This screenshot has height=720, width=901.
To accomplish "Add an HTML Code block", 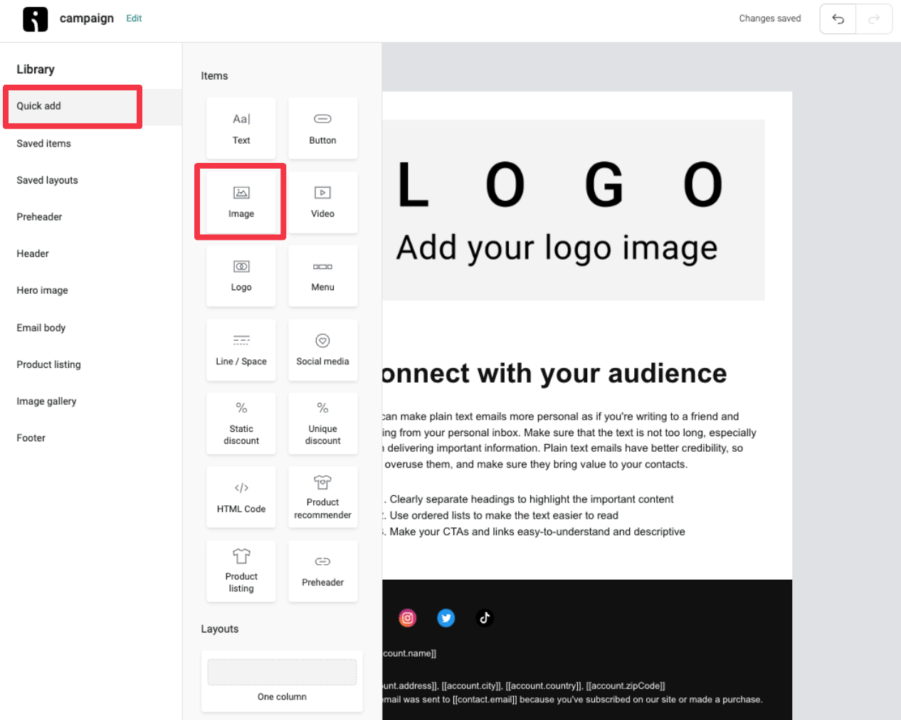I will (240, 497).
